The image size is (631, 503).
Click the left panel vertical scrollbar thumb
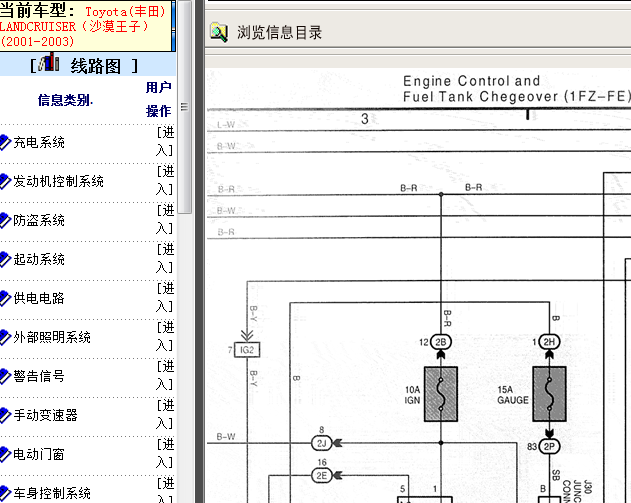(184, 107)
